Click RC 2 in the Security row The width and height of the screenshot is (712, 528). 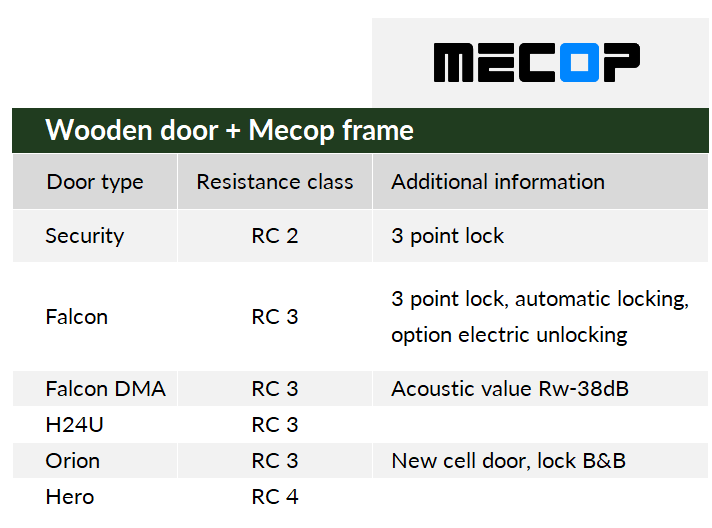[x=275, y=236]
